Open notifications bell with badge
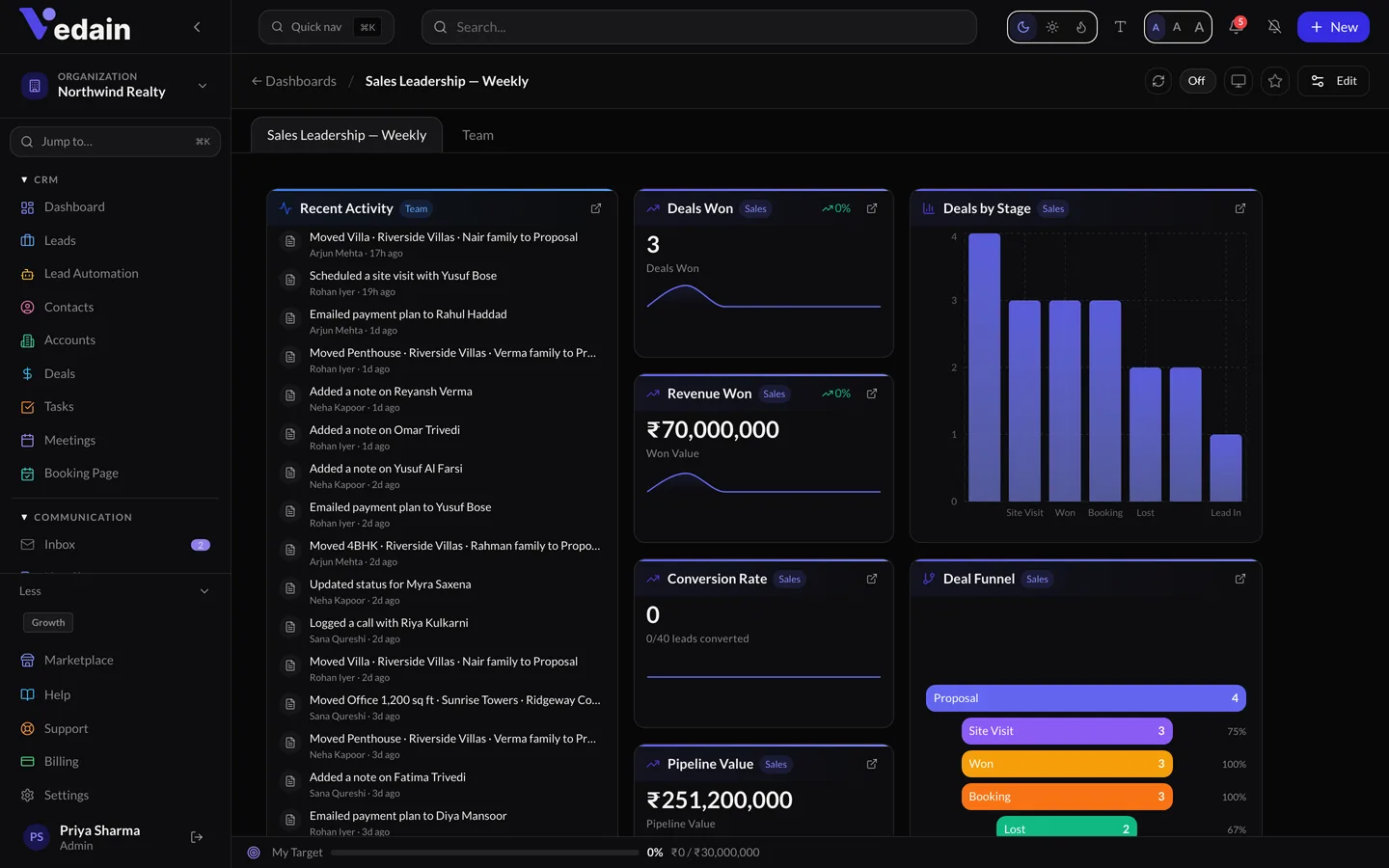Image resolution: width=1389 pixels, height=868 pixels. 1236,27
